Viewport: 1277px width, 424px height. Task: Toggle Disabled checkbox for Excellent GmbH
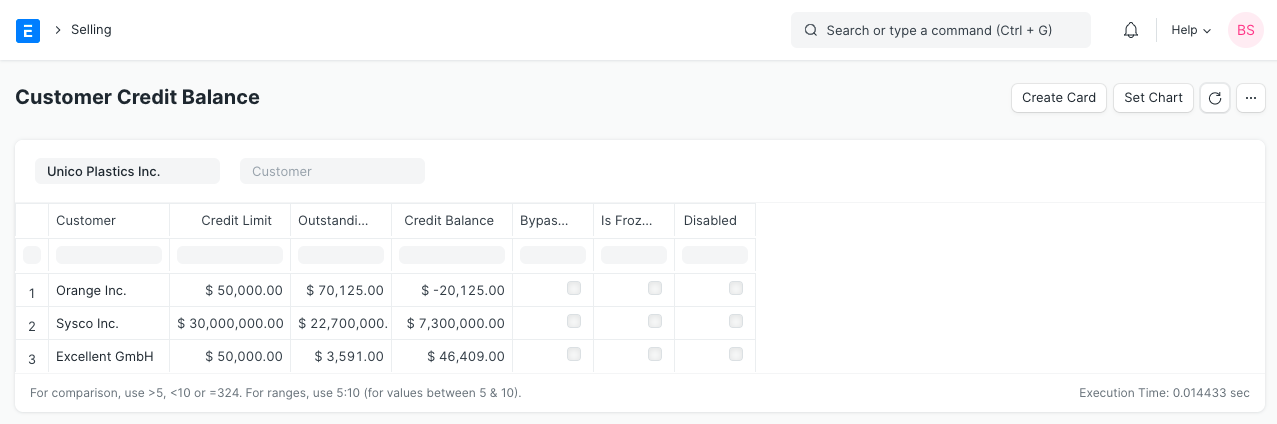click(735, 354)
